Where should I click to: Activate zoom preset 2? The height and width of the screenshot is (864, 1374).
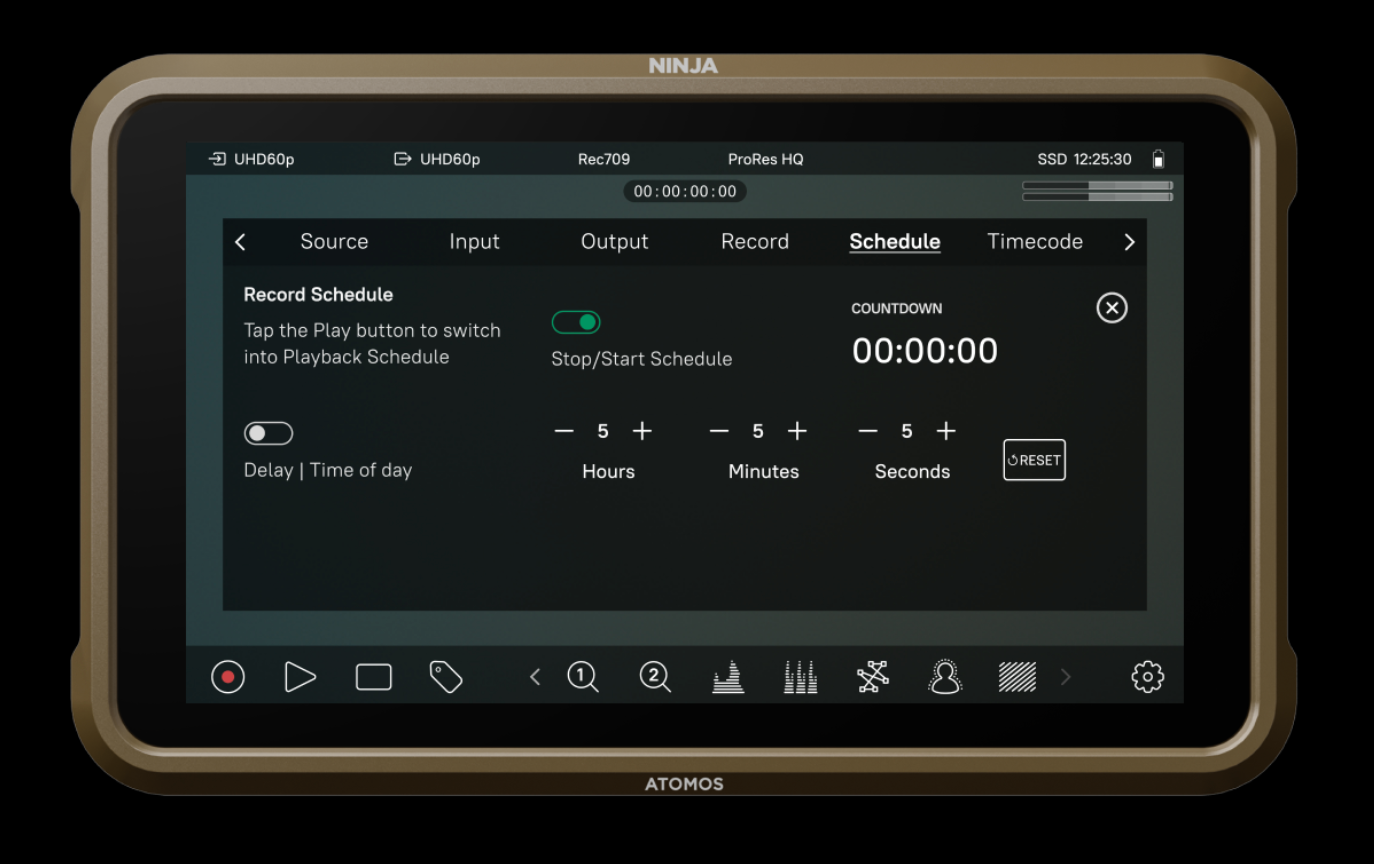coord(656,677)
